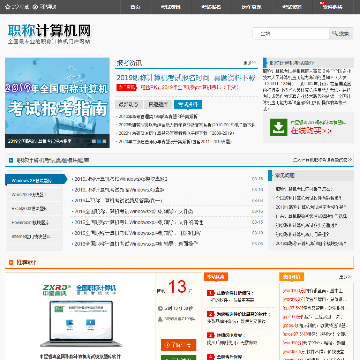The height and width of the screenshot is (360, 360).
Task: Select the blue active tab under headline
Action: click(x=188, y=104)
